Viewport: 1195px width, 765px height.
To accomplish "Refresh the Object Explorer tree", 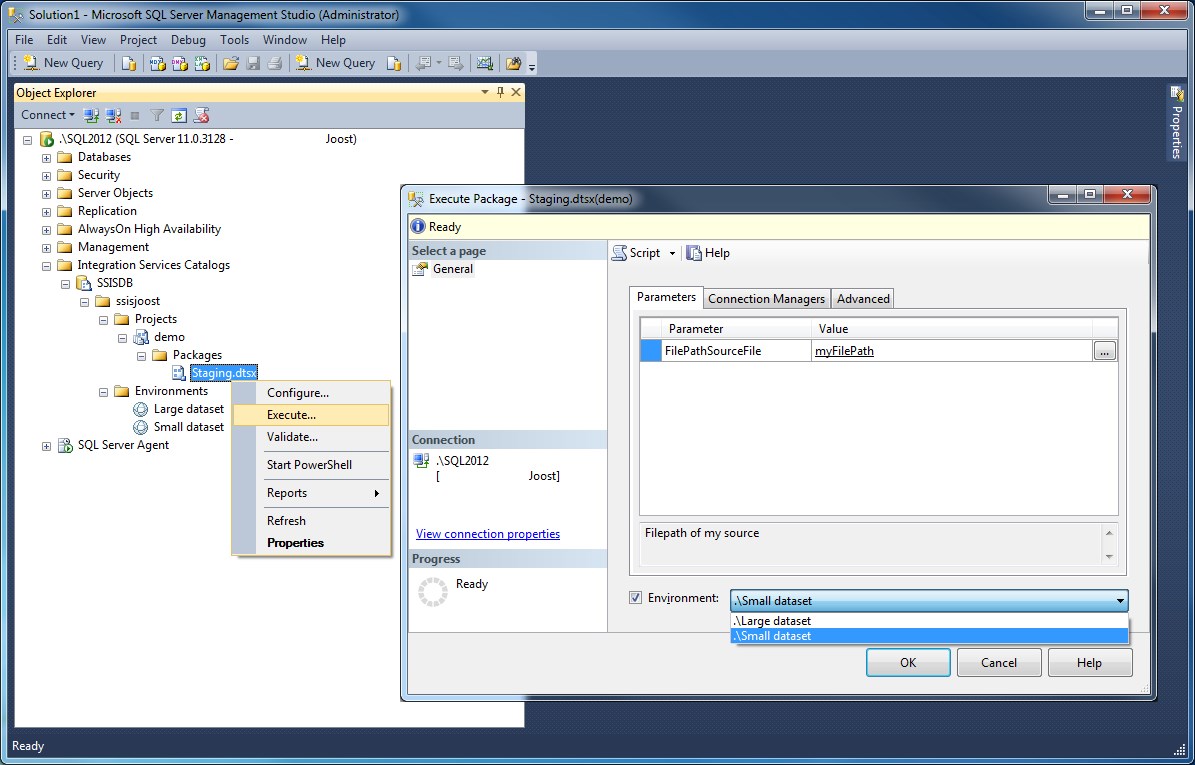I will (180, 115).
